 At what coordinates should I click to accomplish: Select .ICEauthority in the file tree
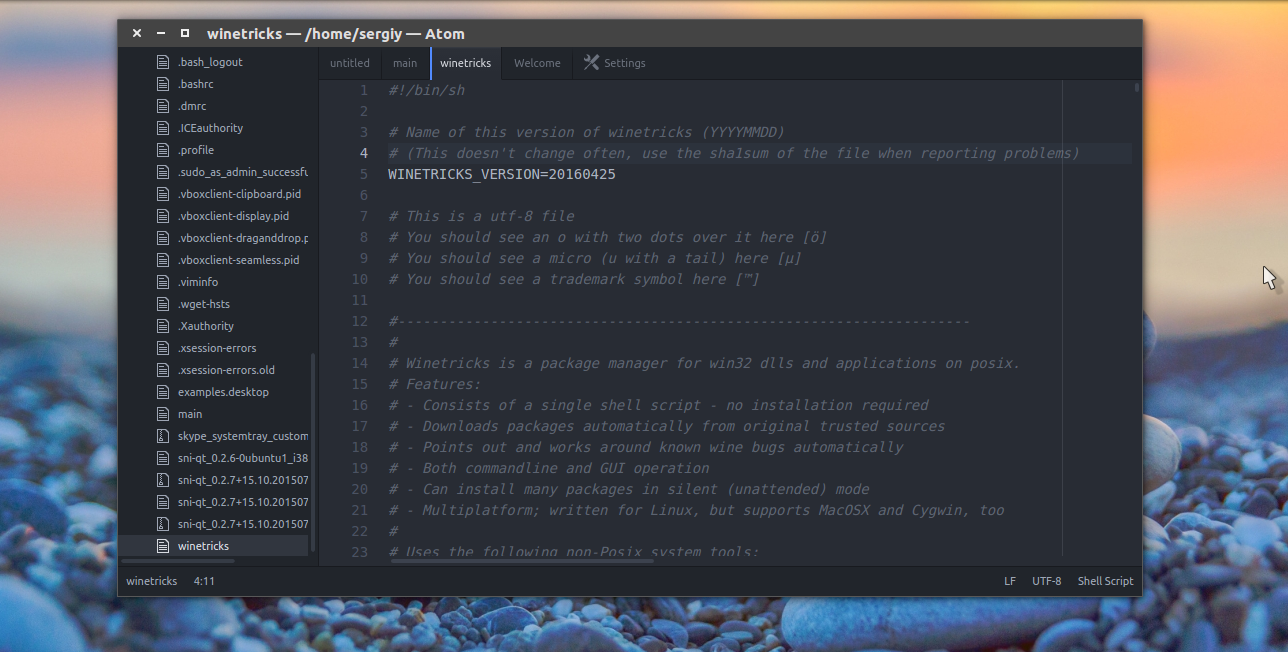tap(210, 128)
